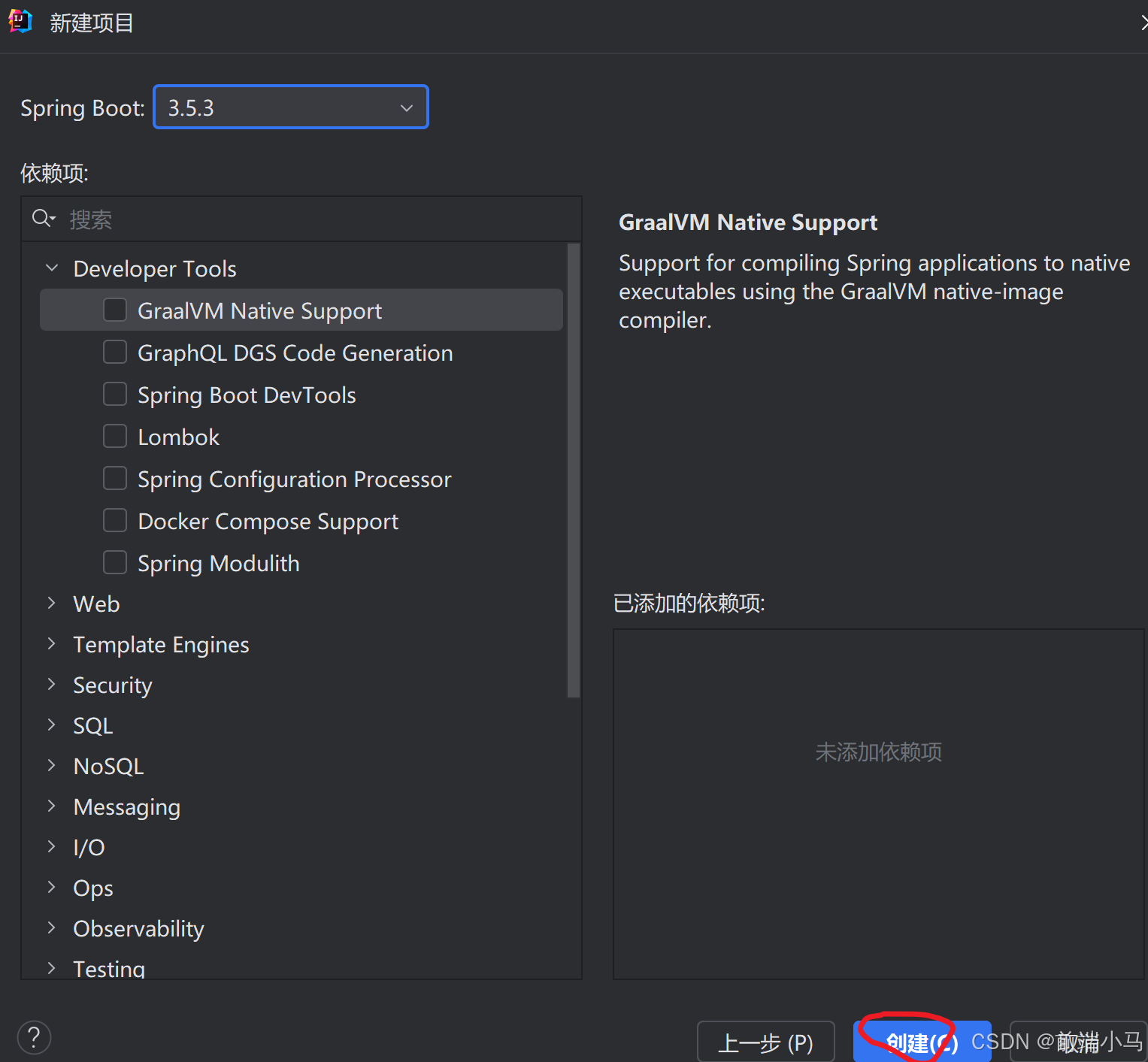This screenshot has height=1062, width=1148.
Task: Enable the Spring Modulith checkbox
Action: [x=115, y=562]
